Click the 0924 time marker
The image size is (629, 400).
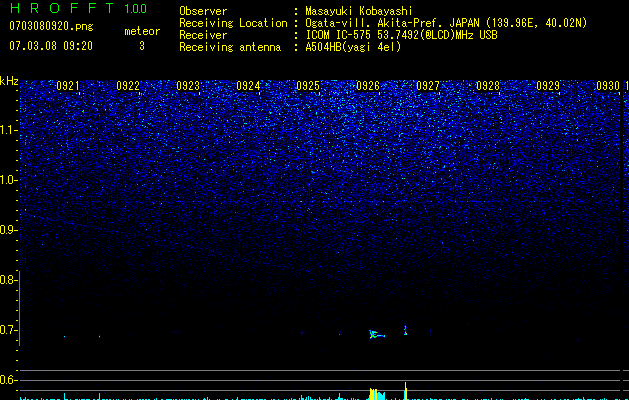pos(248,86)
